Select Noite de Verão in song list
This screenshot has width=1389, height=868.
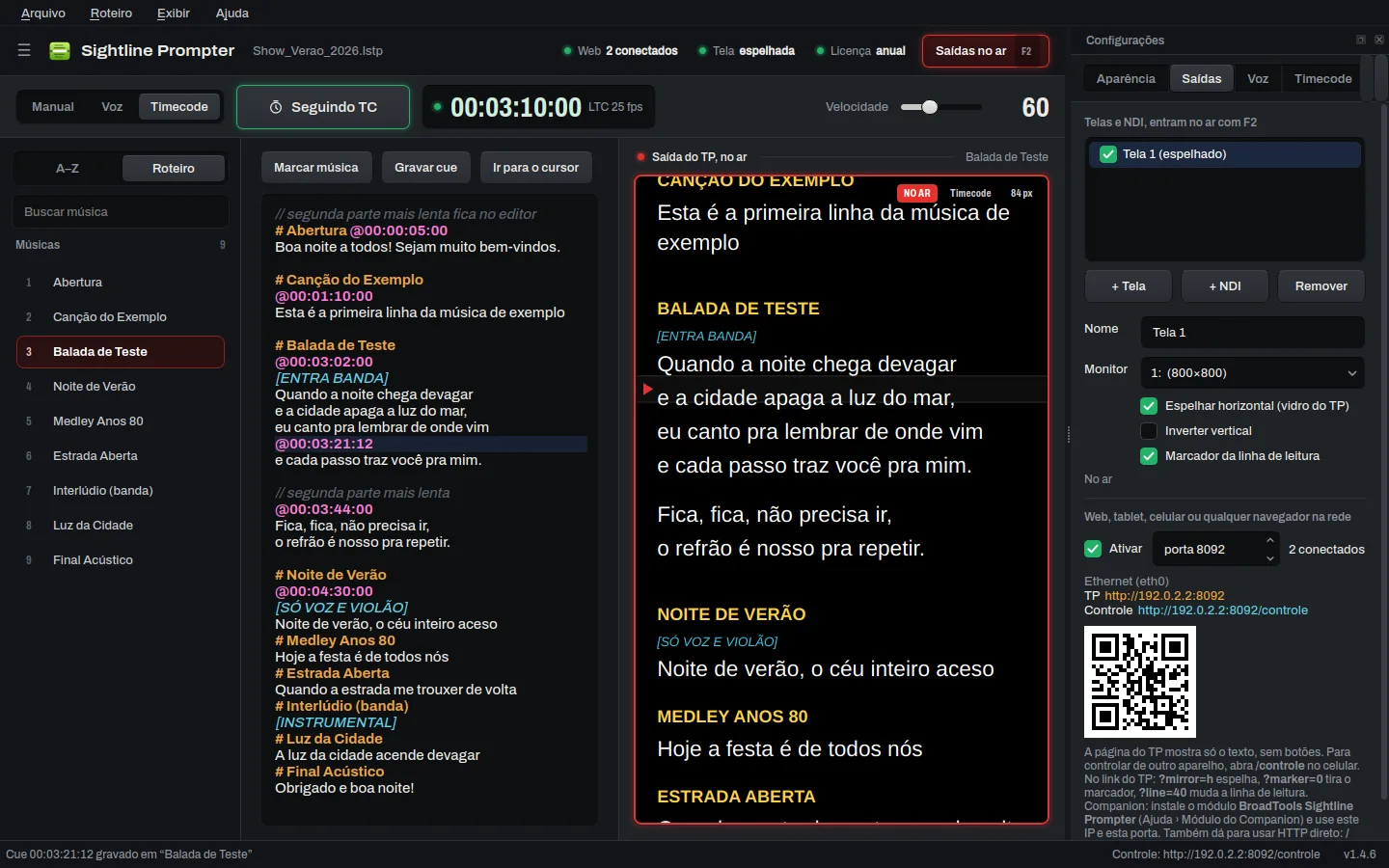(x=121, y=387)
